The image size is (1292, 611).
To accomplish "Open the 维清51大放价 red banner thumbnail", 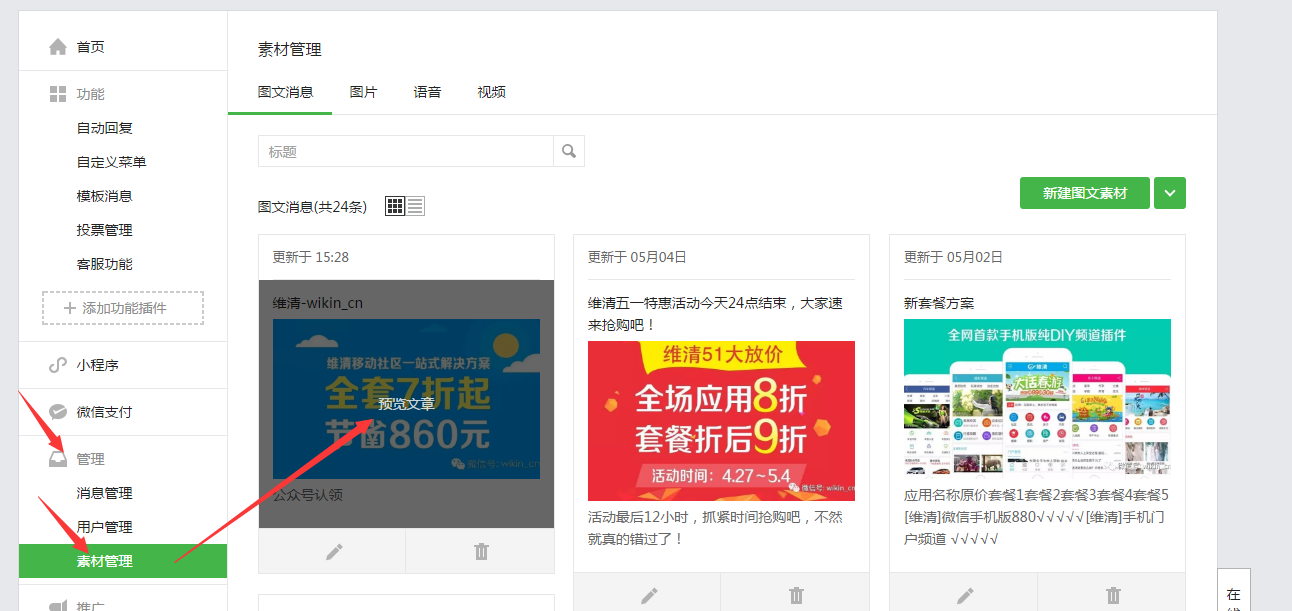I will point(721,421).
